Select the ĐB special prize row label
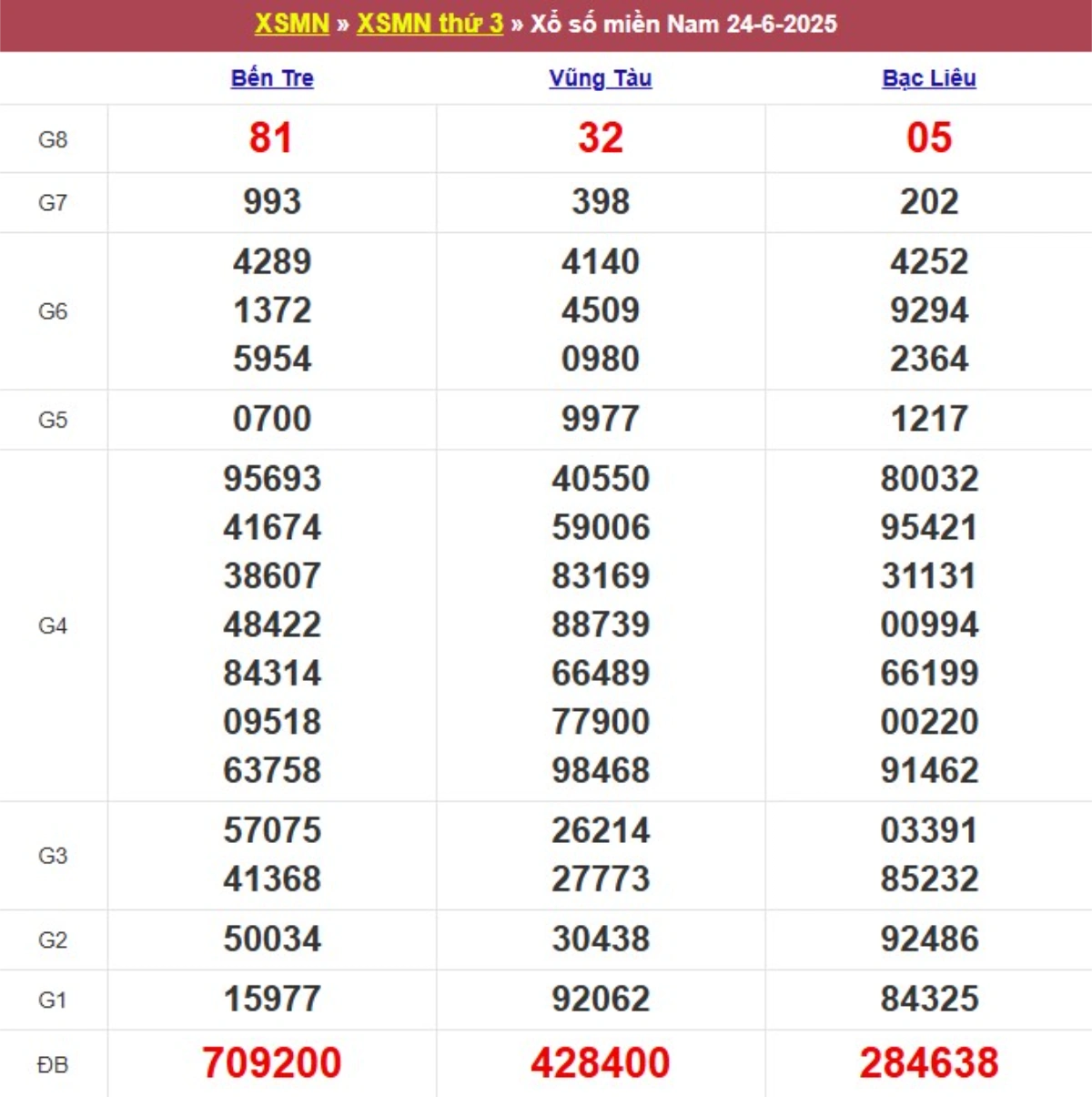The height and width of the screenshot is (1097, 1092). (x=53, y=1064)
